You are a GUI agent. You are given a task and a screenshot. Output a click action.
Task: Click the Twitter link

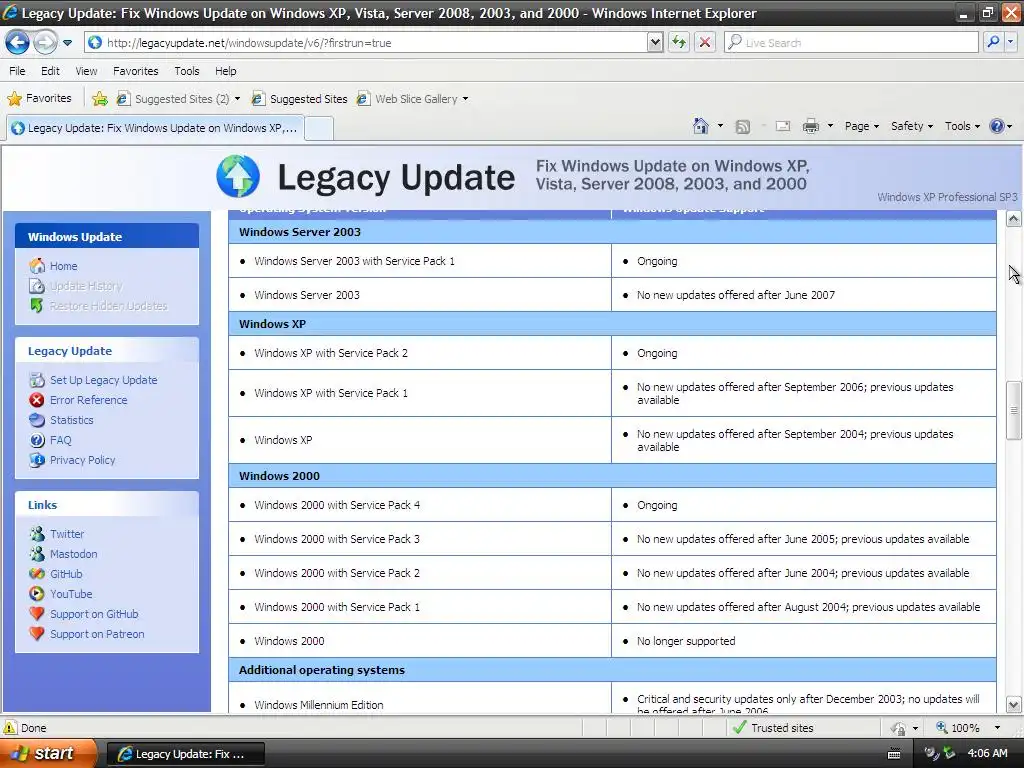pyautogui.click(x=67, y=534)
